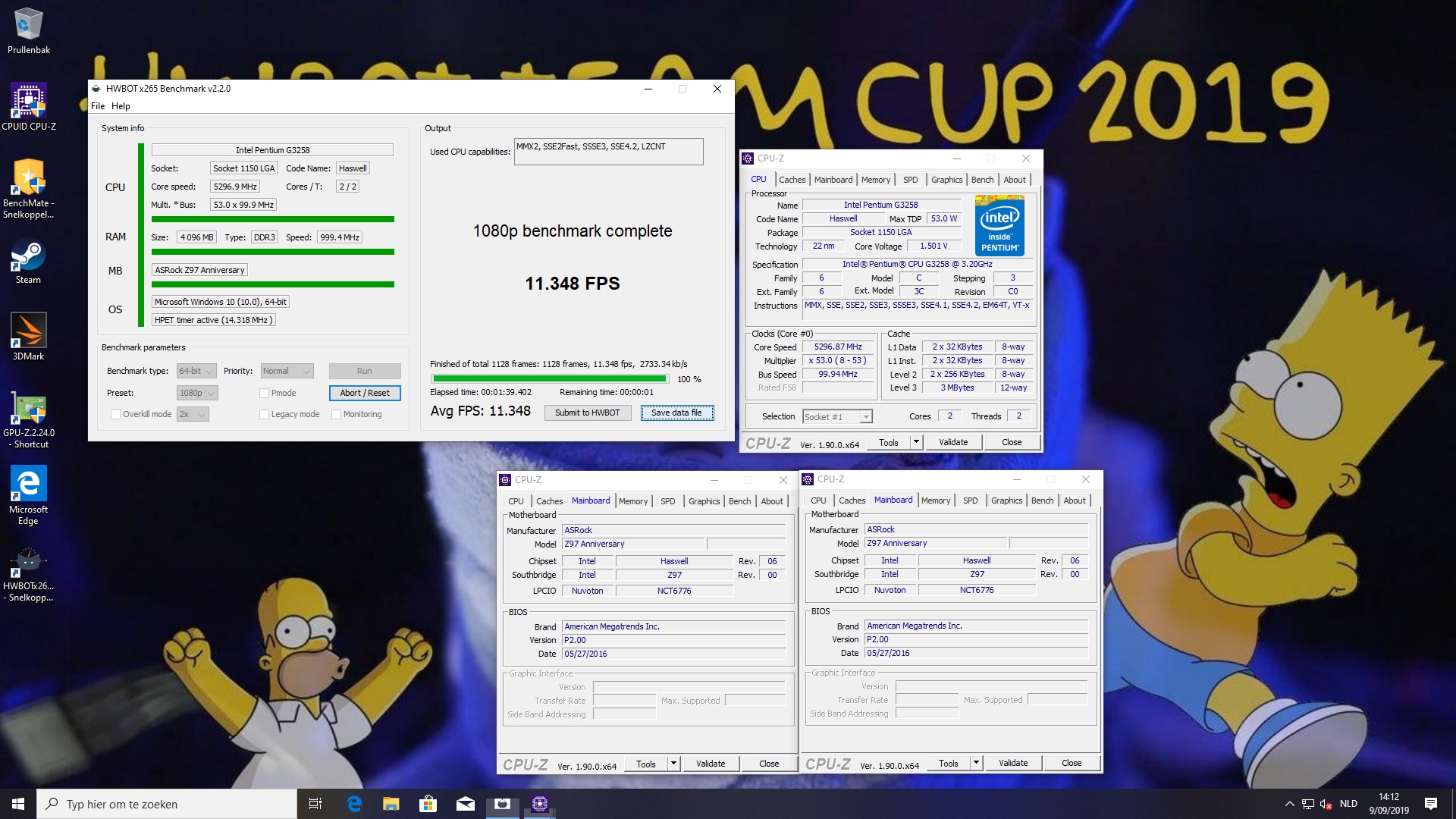The height and width of the screenshot is (819, 1456).
Task: Switch to Caches tab in top CPU-Z
Action: coord(792,180)
